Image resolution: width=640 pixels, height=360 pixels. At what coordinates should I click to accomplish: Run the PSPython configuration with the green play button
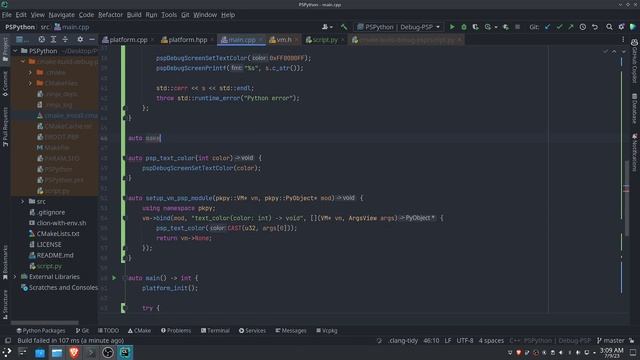click(452, 27)
